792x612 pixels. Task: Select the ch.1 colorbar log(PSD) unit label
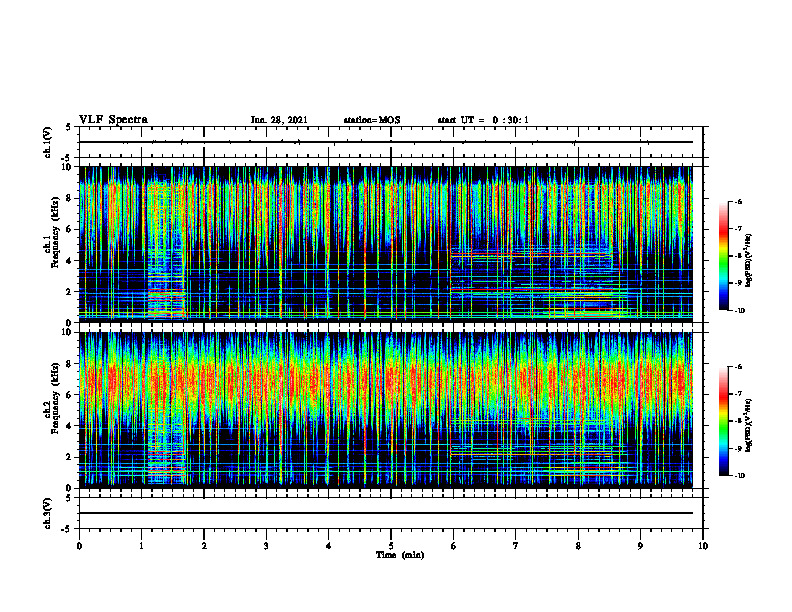coord(749,261)
